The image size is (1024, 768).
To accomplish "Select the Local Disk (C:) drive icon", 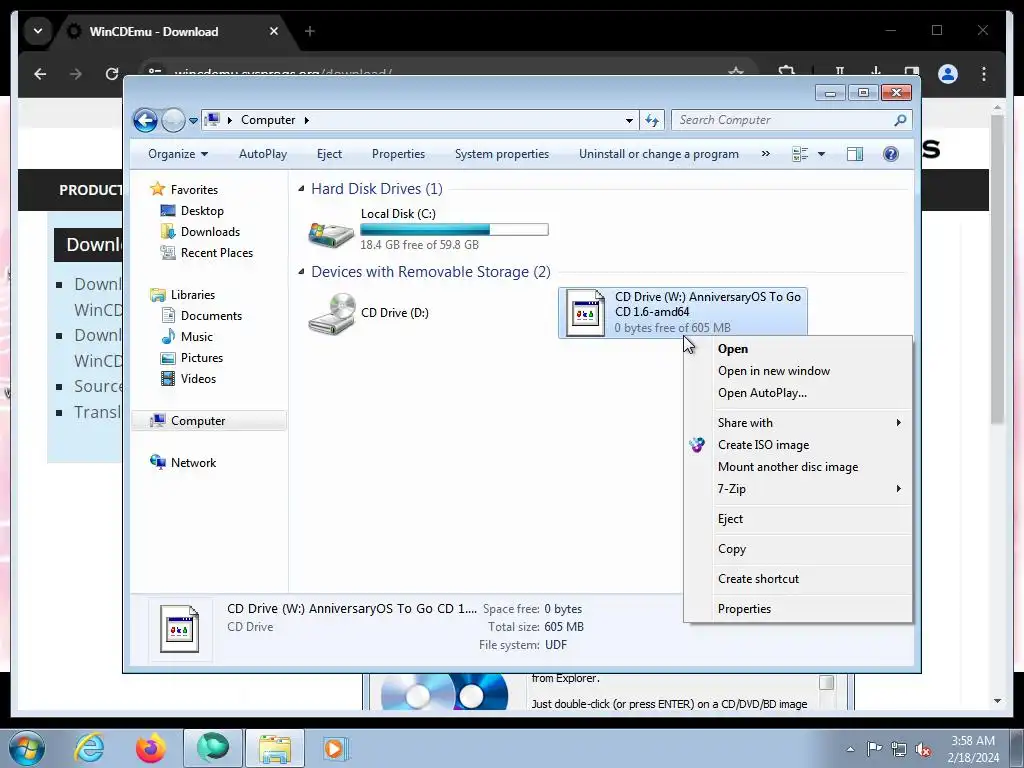I will click(331, 233).
